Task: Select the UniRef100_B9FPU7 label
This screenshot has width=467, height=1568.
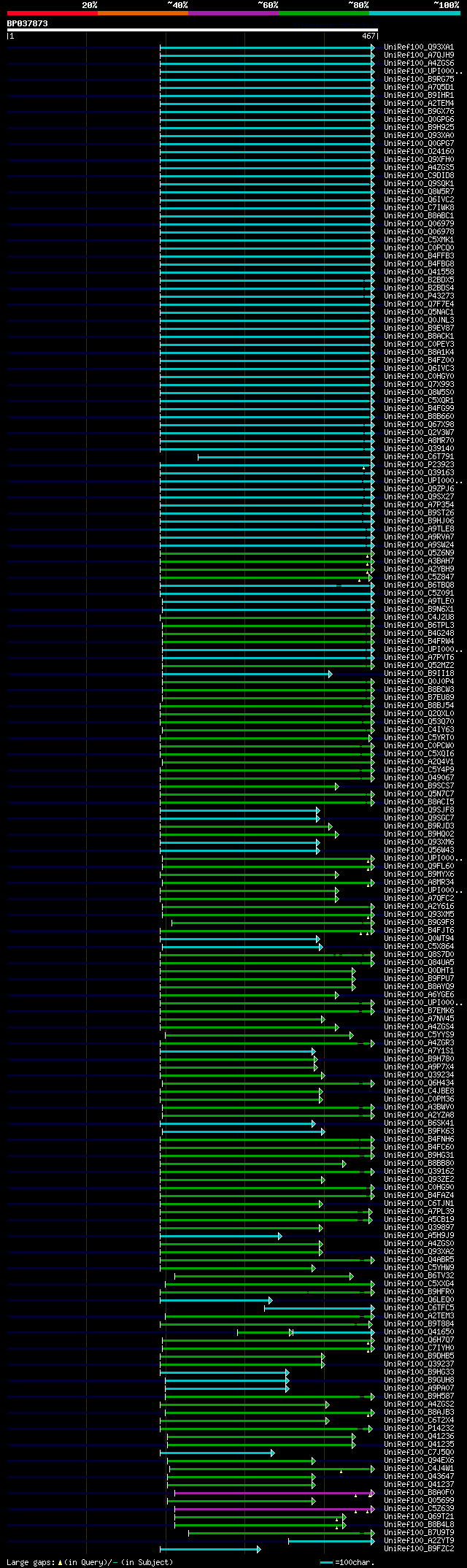Action: click(419, 979)
